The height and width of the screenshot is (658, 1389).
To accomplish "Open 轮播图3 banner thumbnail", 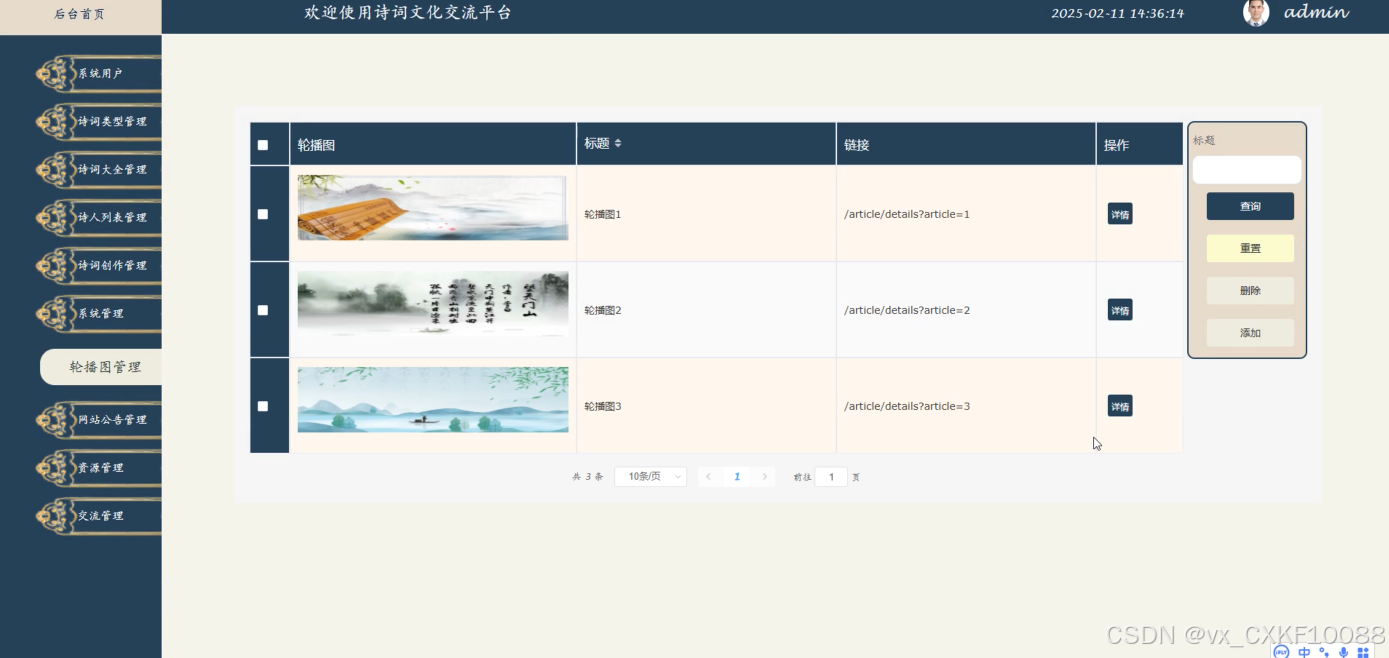I will point(433,400).
